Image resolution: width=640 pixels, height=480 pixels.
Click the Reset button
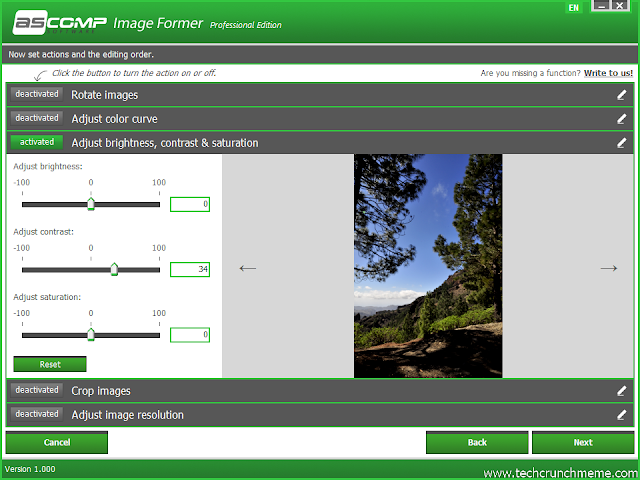point(50,364)
